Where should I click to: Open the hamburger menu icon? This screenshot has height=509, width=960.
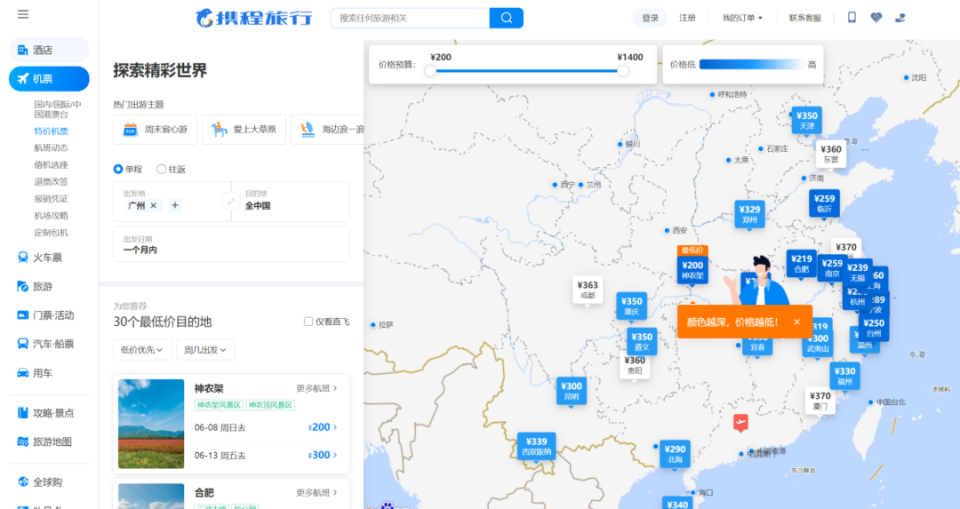click(x=23, y=14)
